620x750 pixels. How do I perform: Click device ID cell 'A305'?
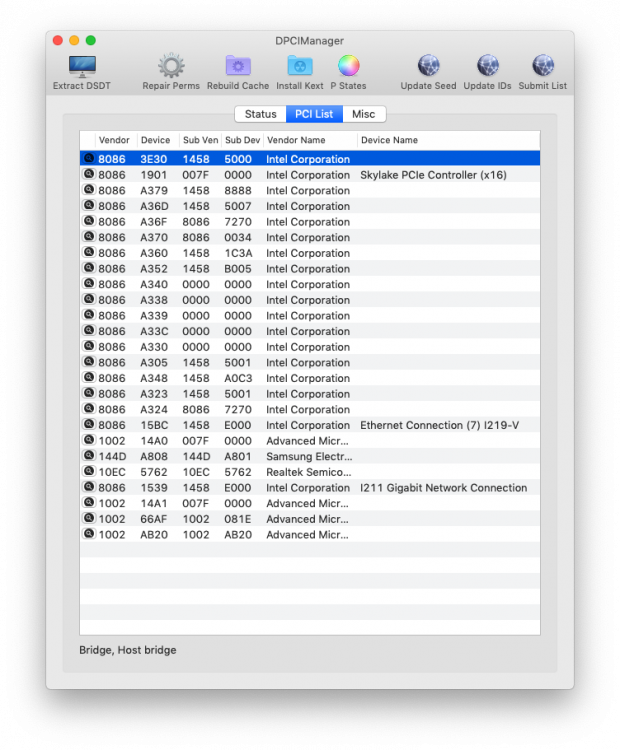click(x=154, y=363)
